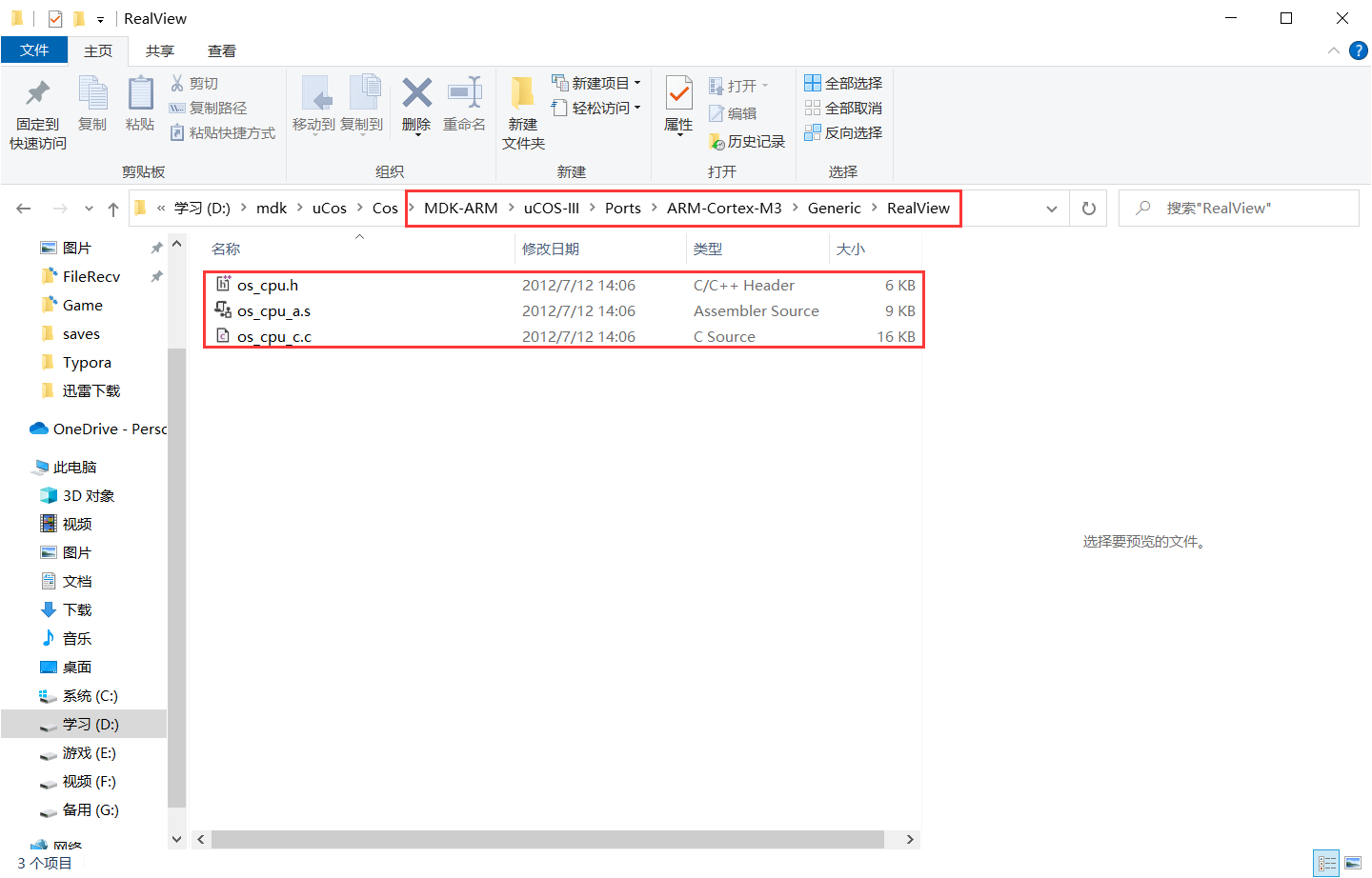This screenshot has width=1372, height=878.
Task: Open the blue Help question icon
Action: tap(1359, 50)
